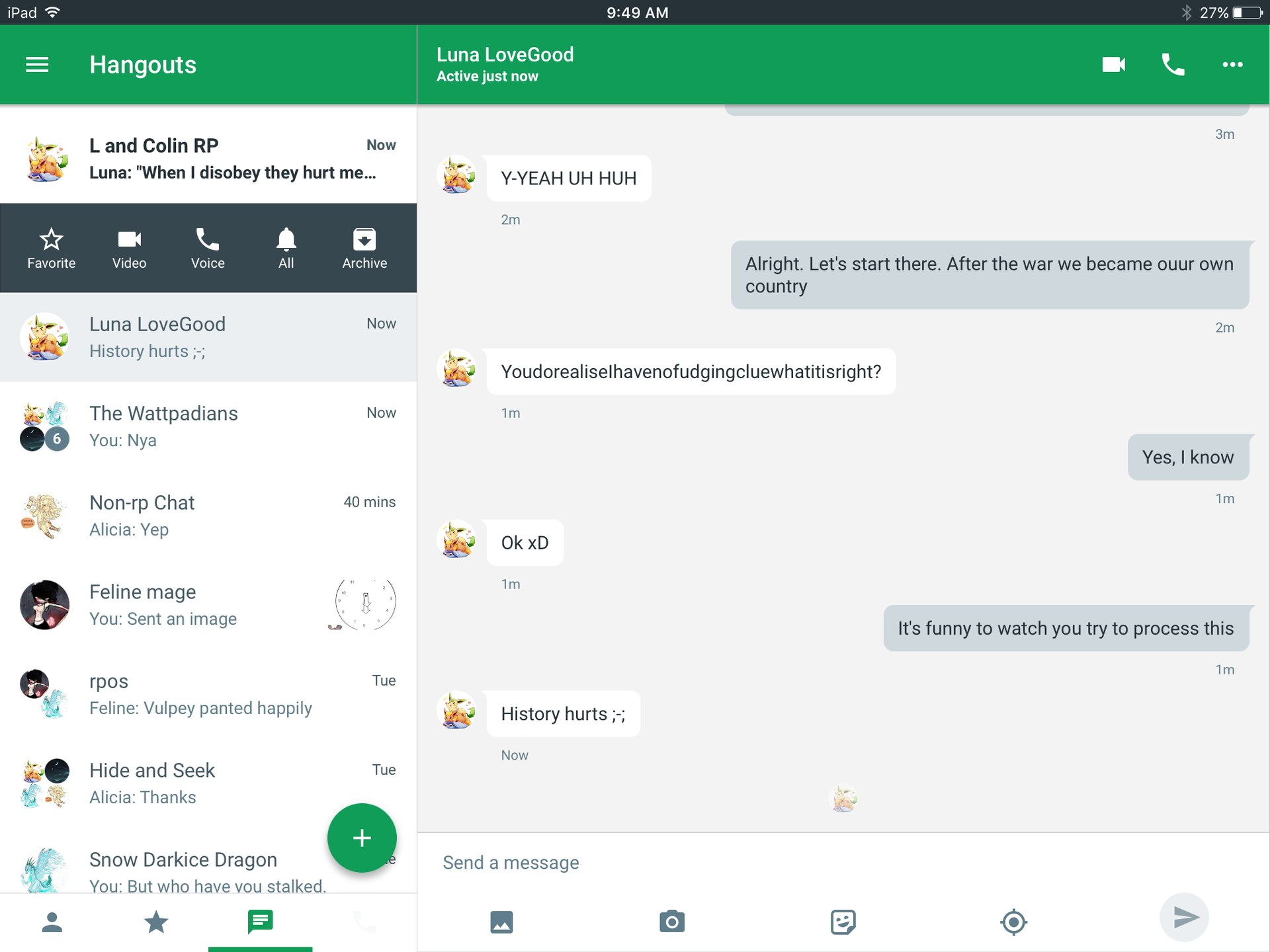Image resolution: width=1270 pixels, height=952 pixels.
Task: Tap the Voice action in the dark bar
Action: tap(208, 249)
